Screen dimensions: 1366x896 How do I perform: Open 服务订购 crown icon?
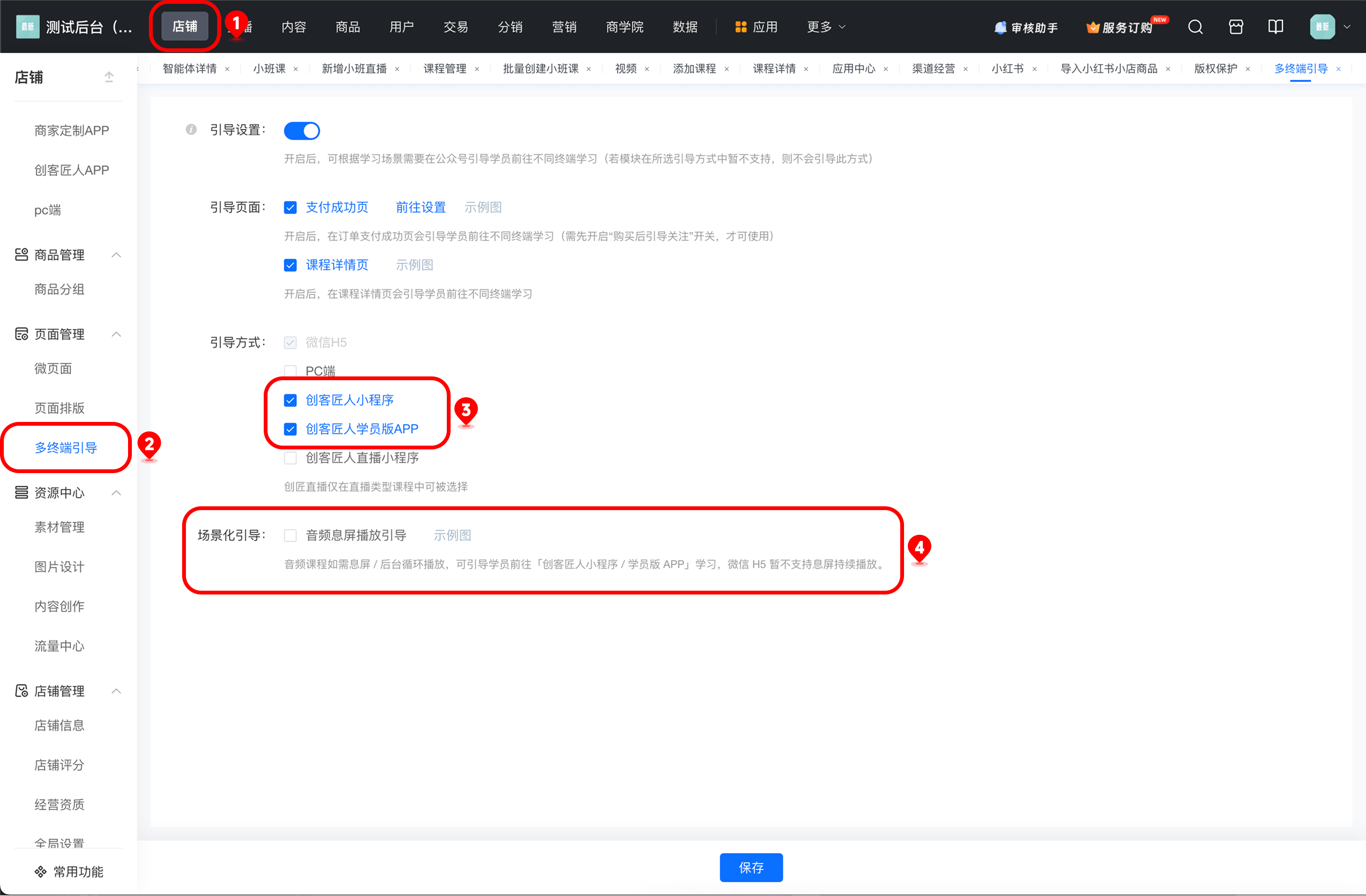(1093, 27)
